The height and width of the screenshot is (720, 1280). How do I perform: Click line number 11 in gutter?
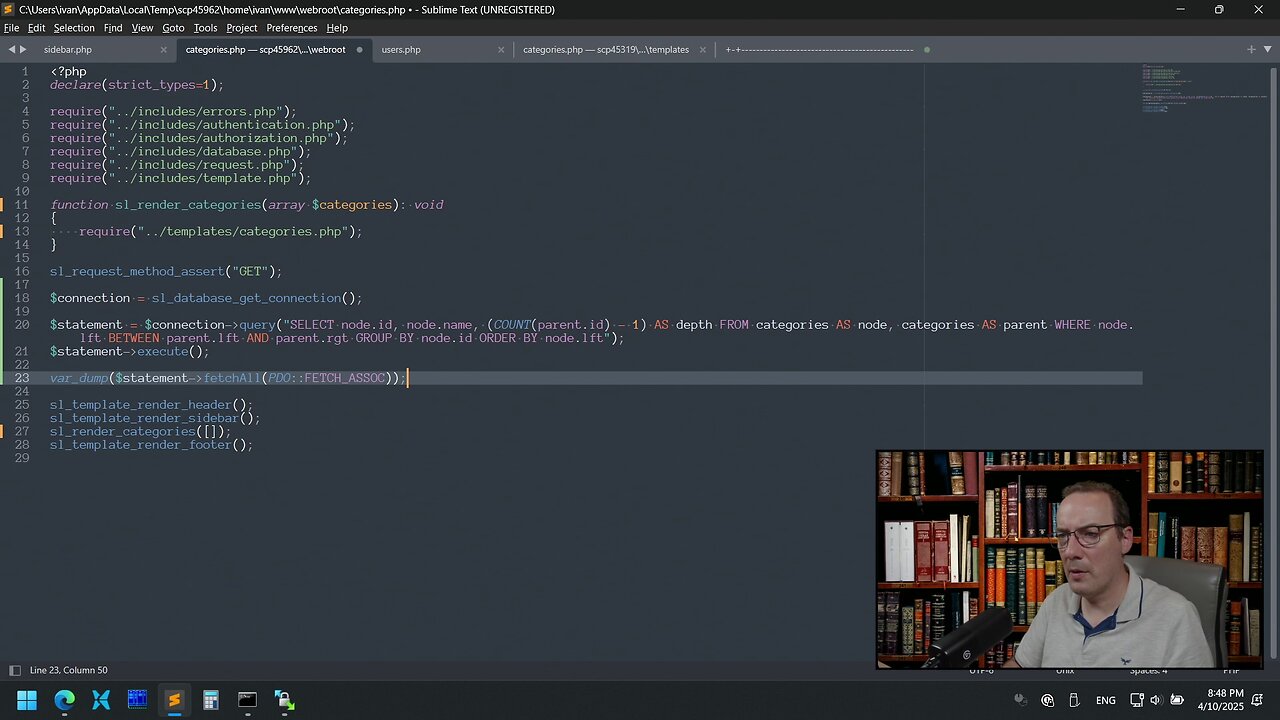click(22, 205)
